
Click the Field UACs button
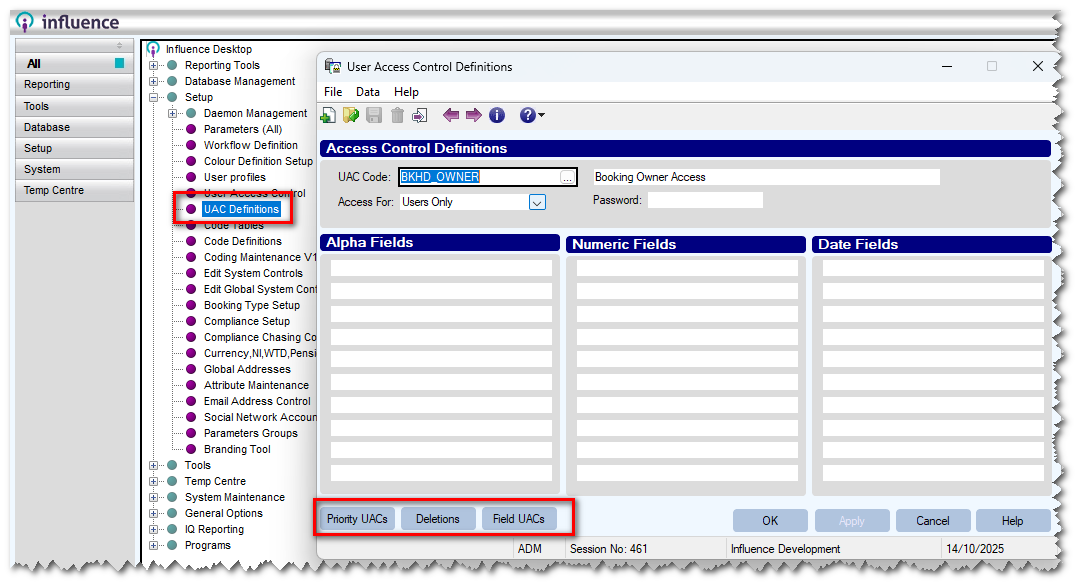(518, 519)
